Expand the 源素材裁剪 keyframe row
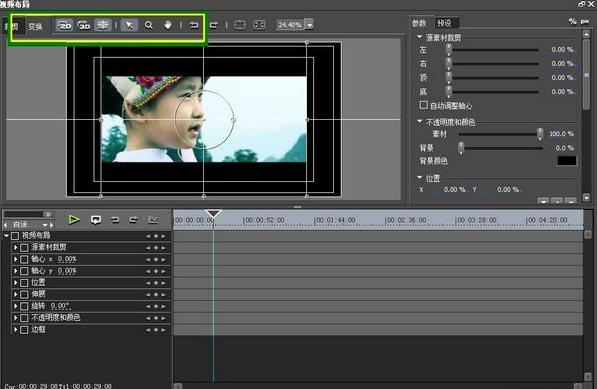The image size is (597, 389). [x=16, y=247]
